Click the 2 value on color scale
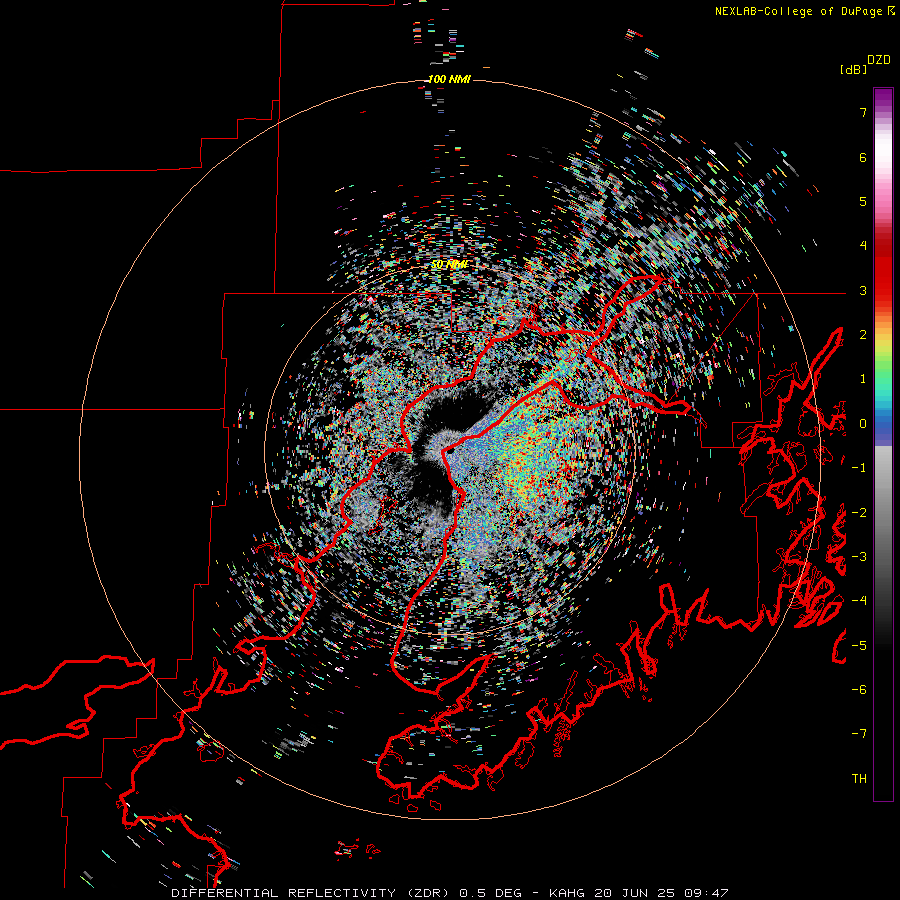The image size is (900, 900). tap(863, 335)
